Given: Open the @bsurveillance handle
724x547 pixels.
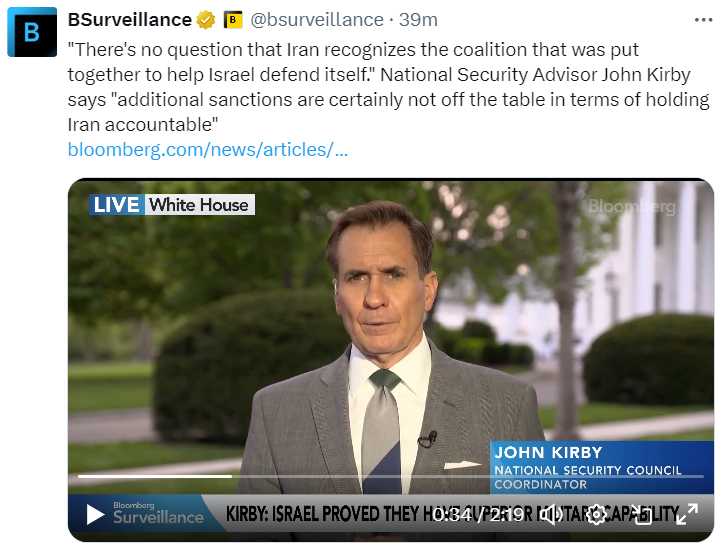Looking at the screenshot, I should [316, 20].
